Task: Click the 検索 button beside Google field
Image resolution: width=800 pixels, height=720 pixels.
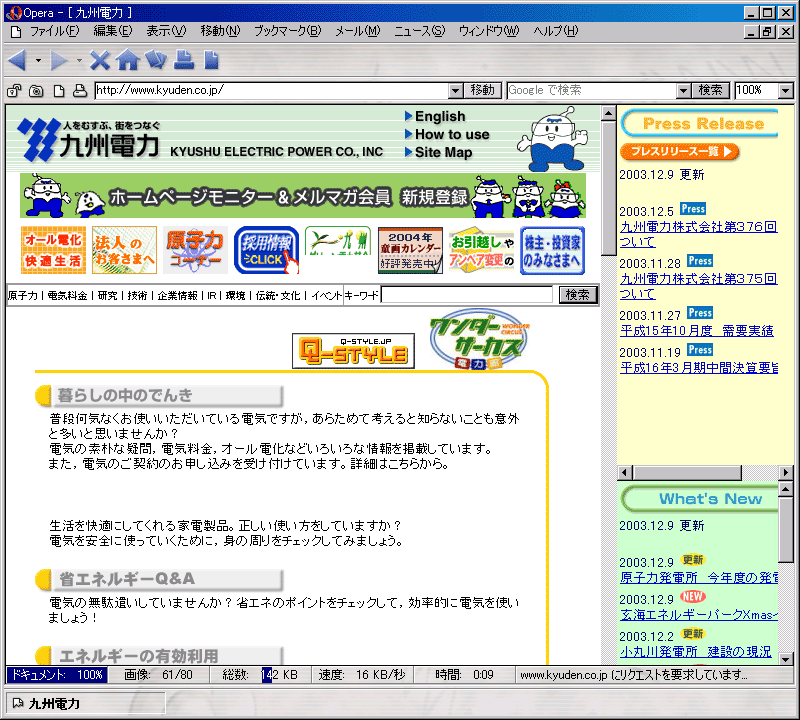Action: click(x=710, y=91)
